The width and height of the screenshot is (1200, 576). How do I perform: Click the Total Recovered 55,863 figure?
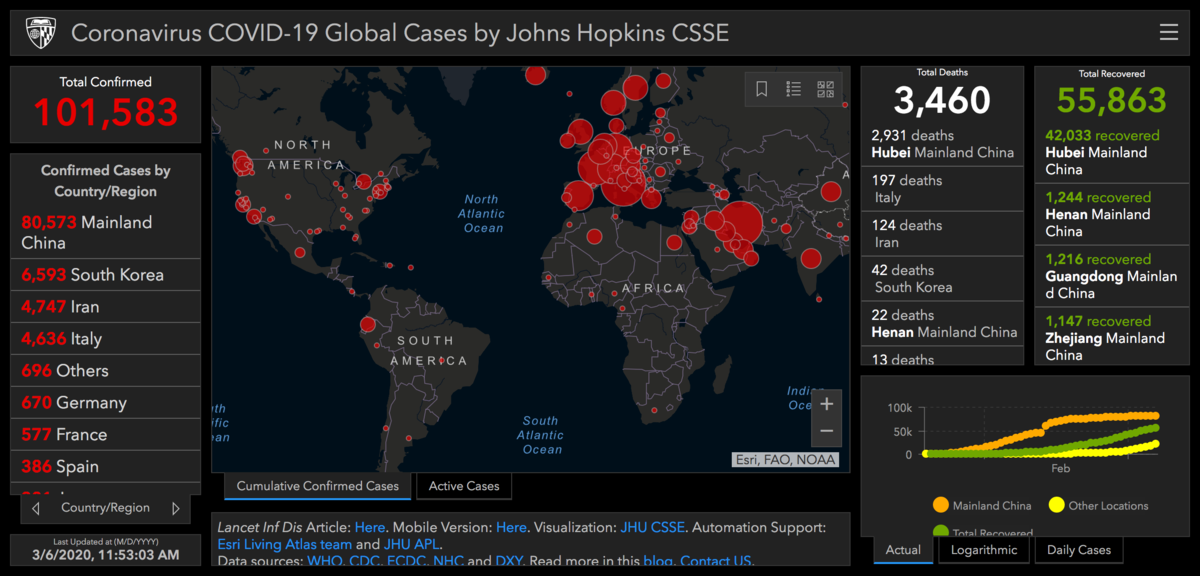coord(1111,100)
